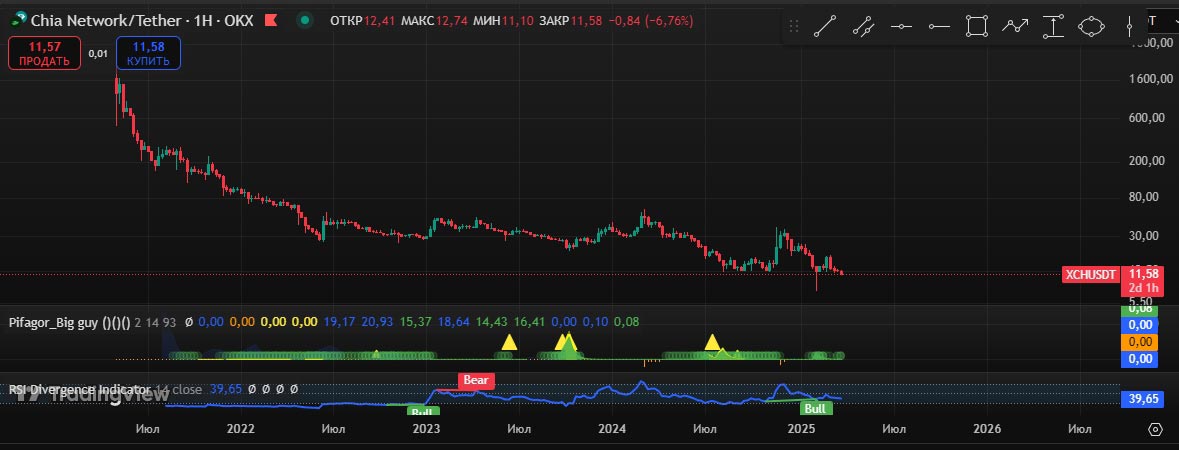Click the ОТКР 12,41 open value
Screen dimensions: 1179x450
[x=364, y=20]
